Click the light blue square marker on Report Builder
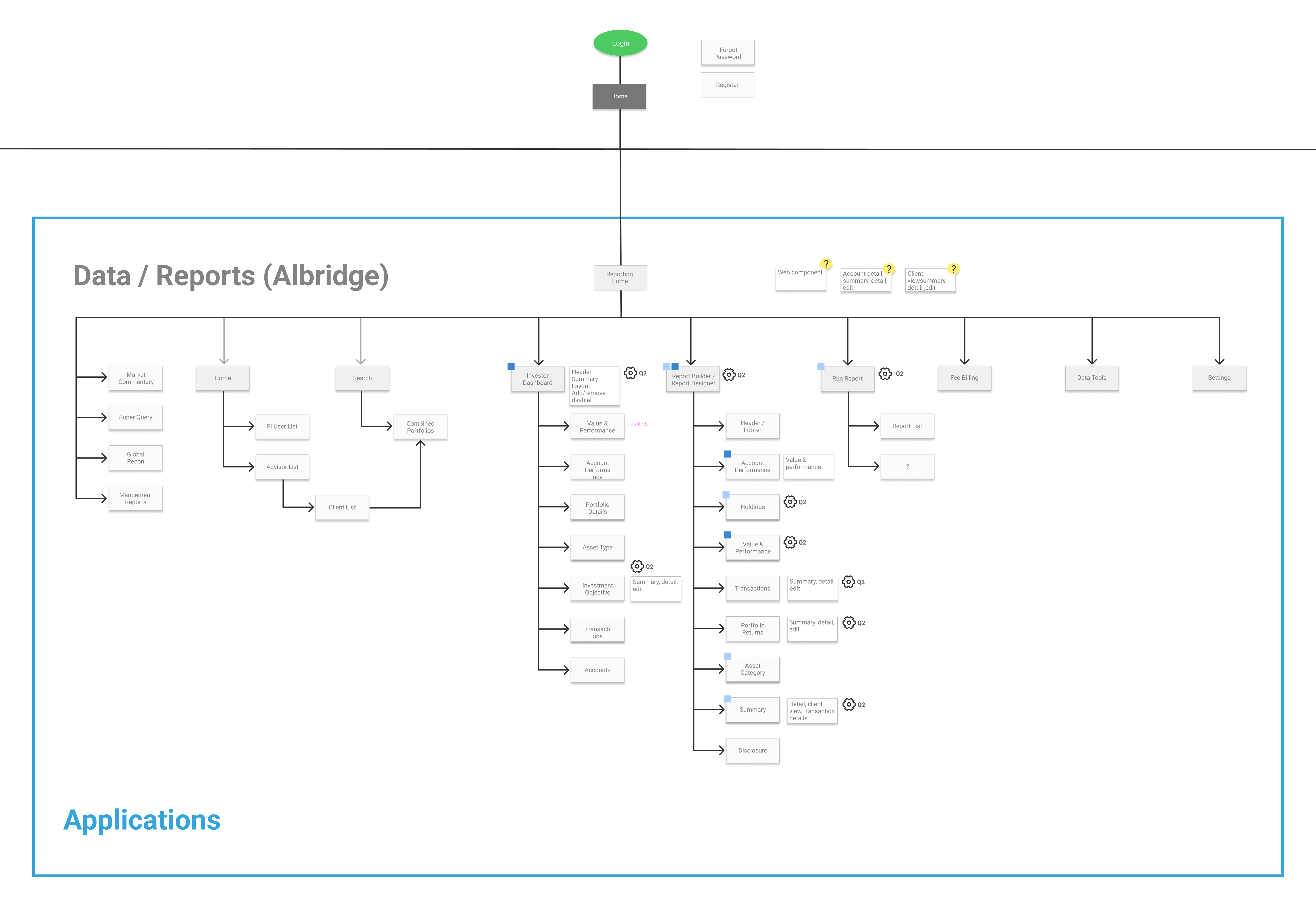 [x=666, y=366]
